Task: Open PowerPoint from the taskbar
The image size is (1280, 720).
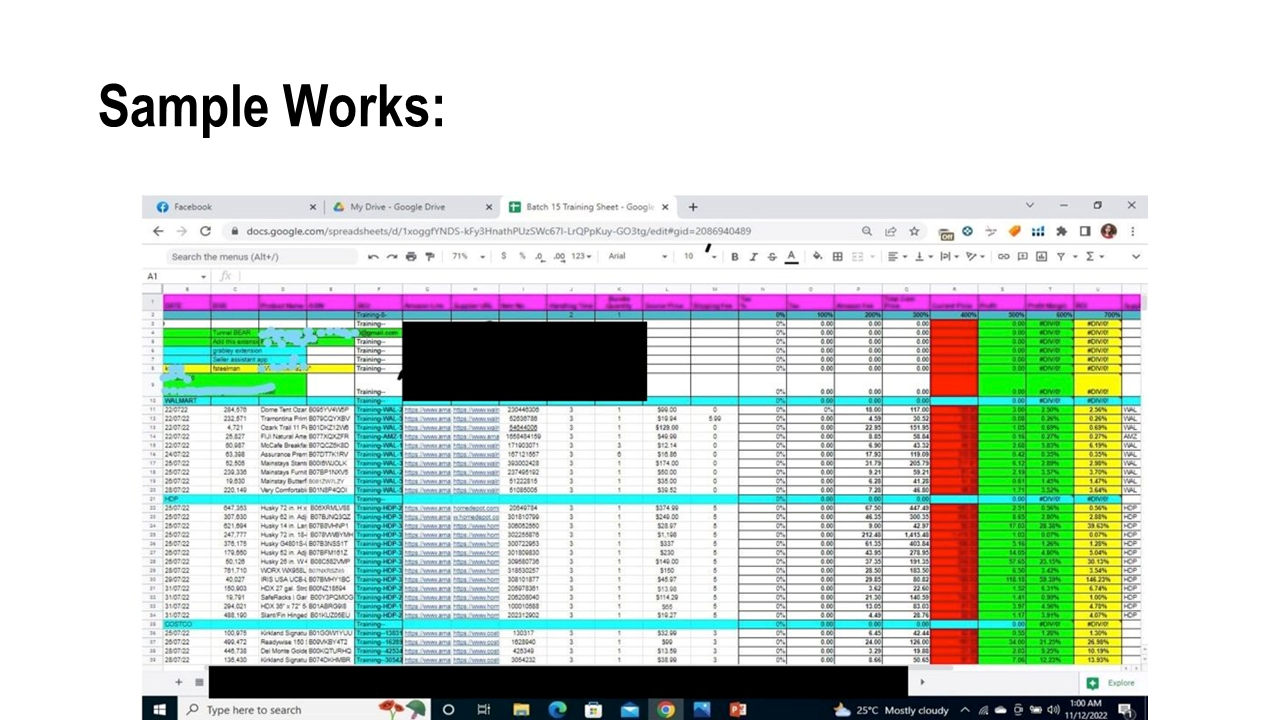Action: coord(738,710)
